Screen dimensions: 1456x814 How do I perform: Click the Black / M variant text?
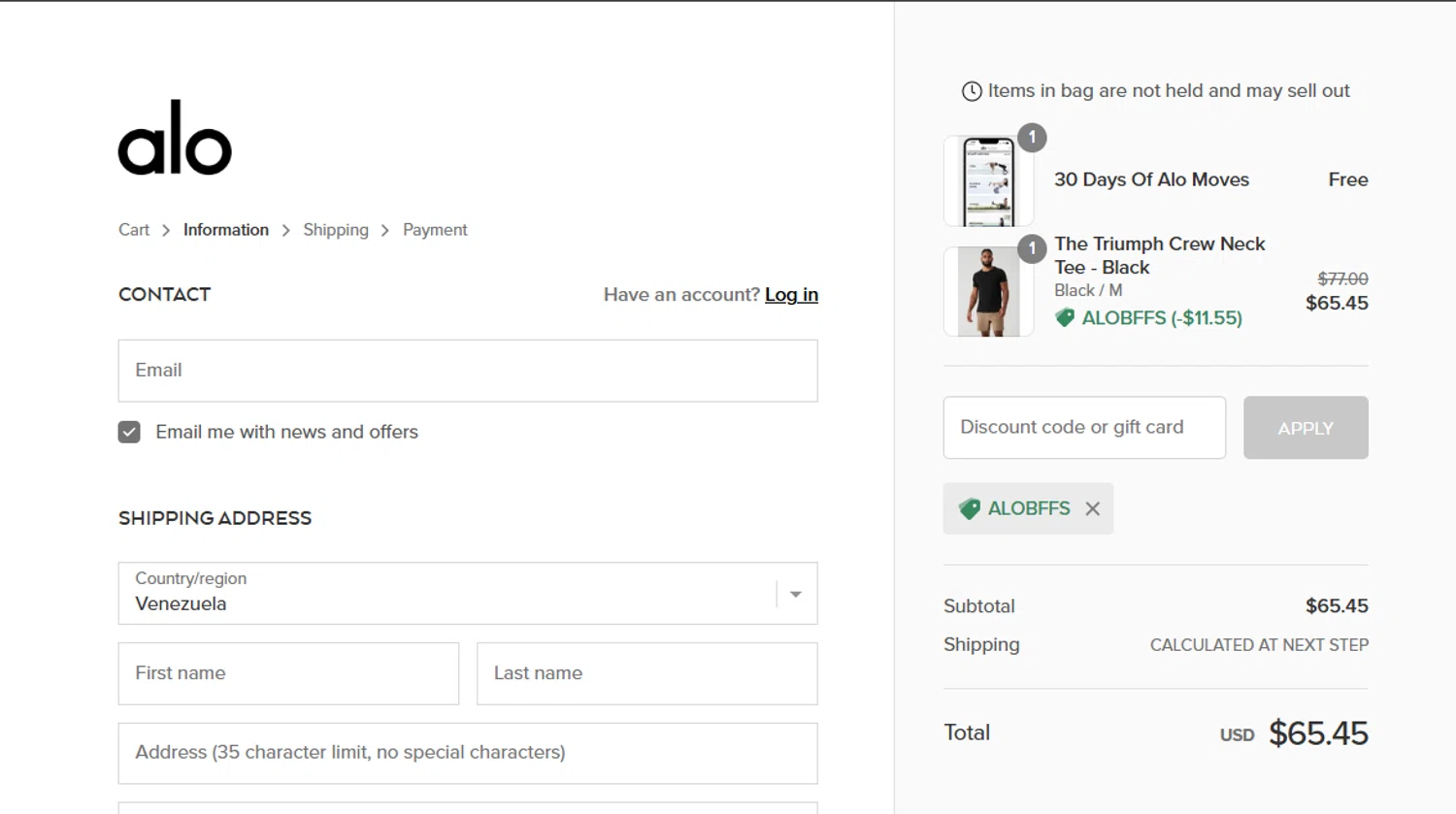1088,290
